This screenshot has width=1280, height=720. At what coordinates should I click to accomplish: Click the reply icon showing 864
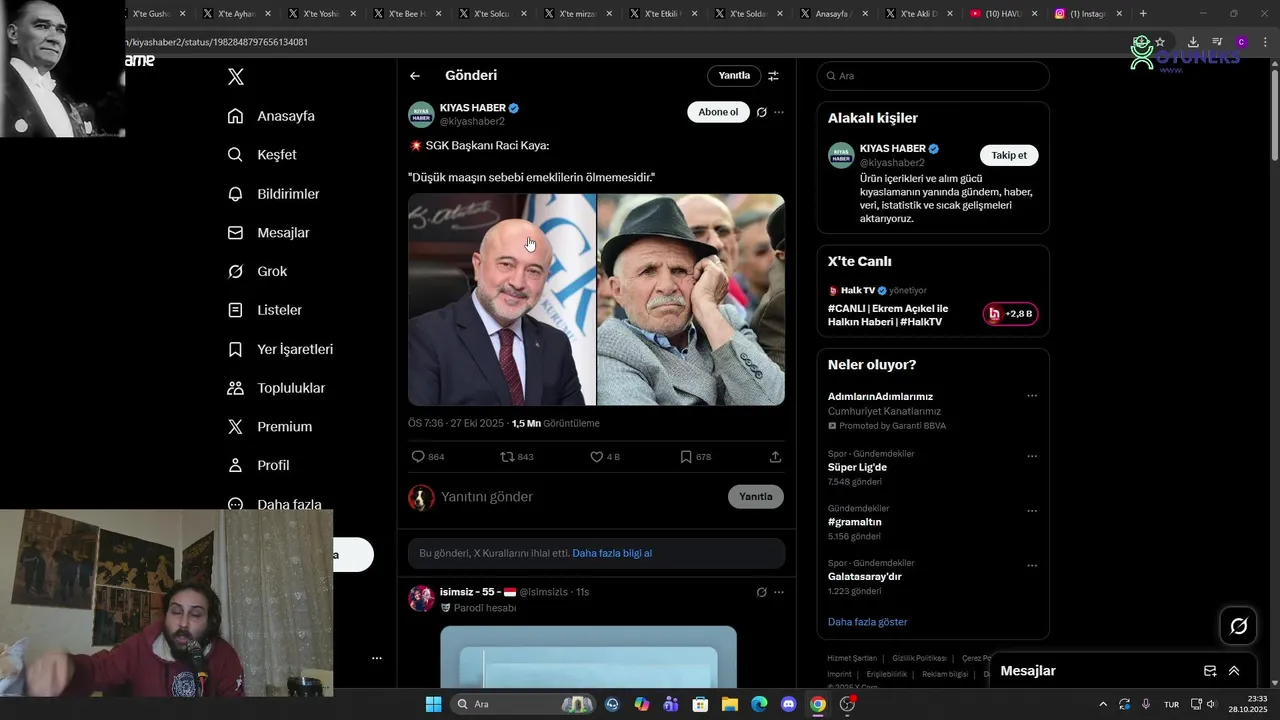(428, 457)
